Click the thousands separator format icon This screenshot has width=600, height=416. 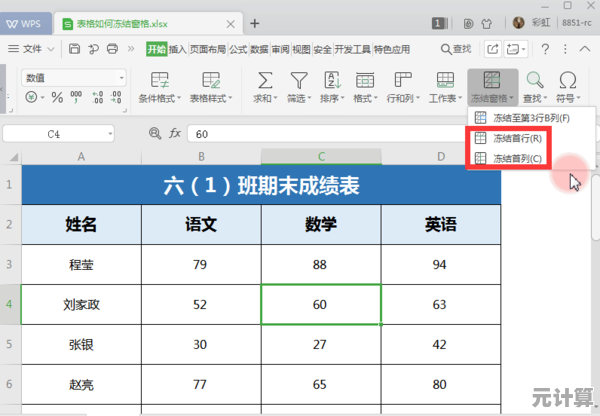pyautogui.click(x=75, y=97)
